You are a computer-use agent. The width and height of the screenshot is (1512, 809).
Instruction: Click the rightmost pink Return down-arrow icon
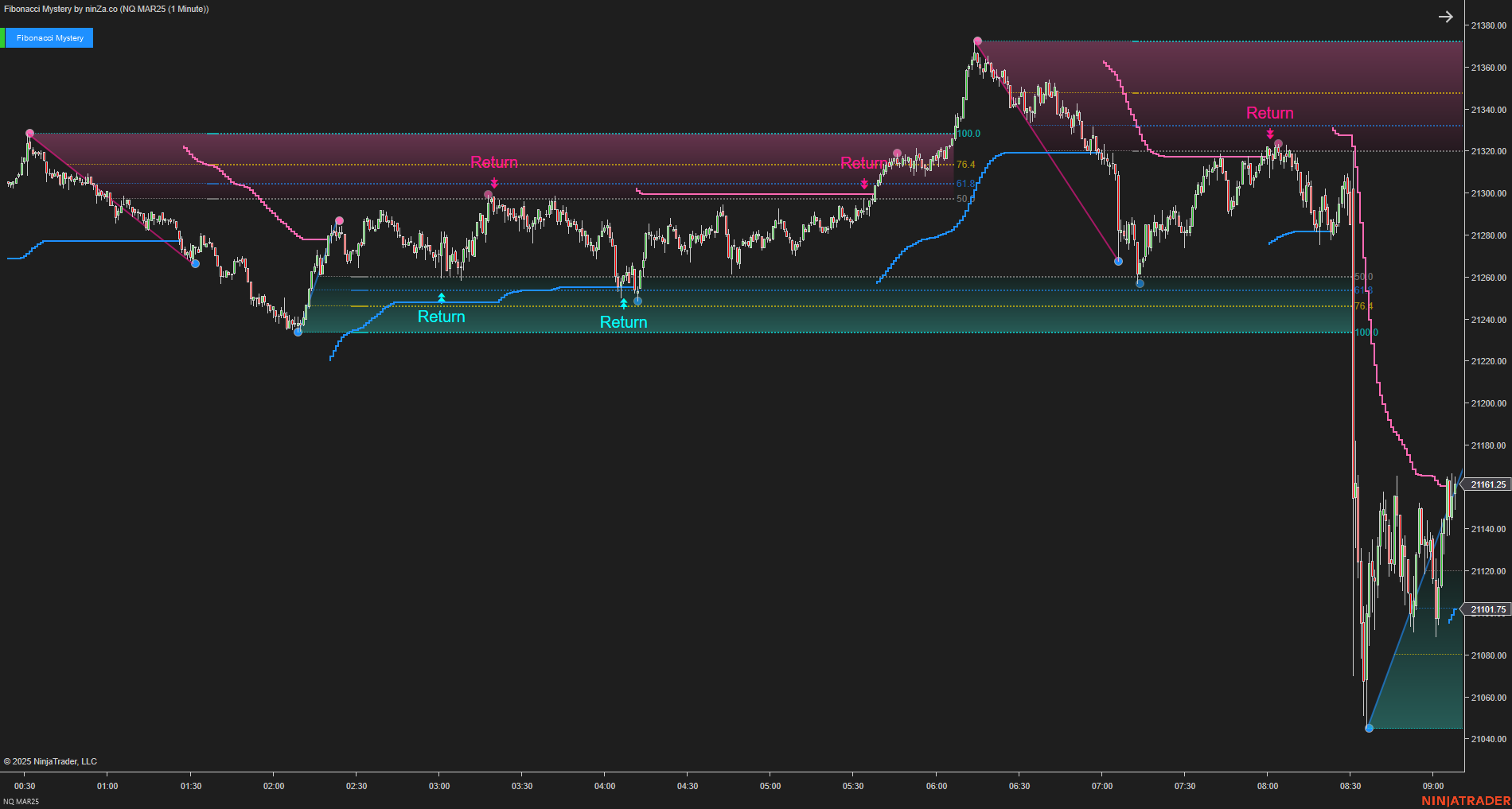(x=1270, y=134)
